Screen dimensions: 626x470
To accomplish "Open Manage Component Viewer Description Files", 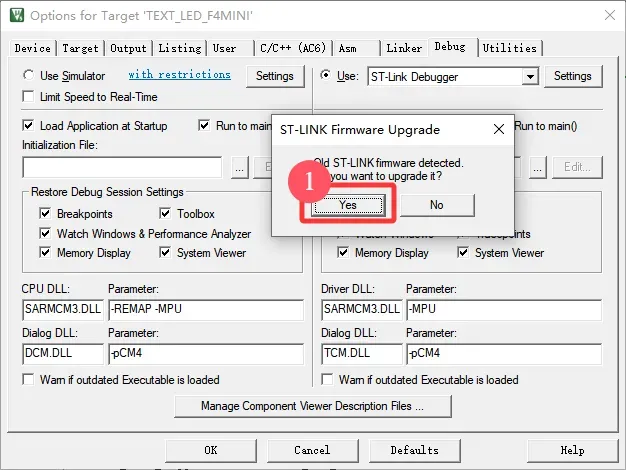I will click(312, 406).
